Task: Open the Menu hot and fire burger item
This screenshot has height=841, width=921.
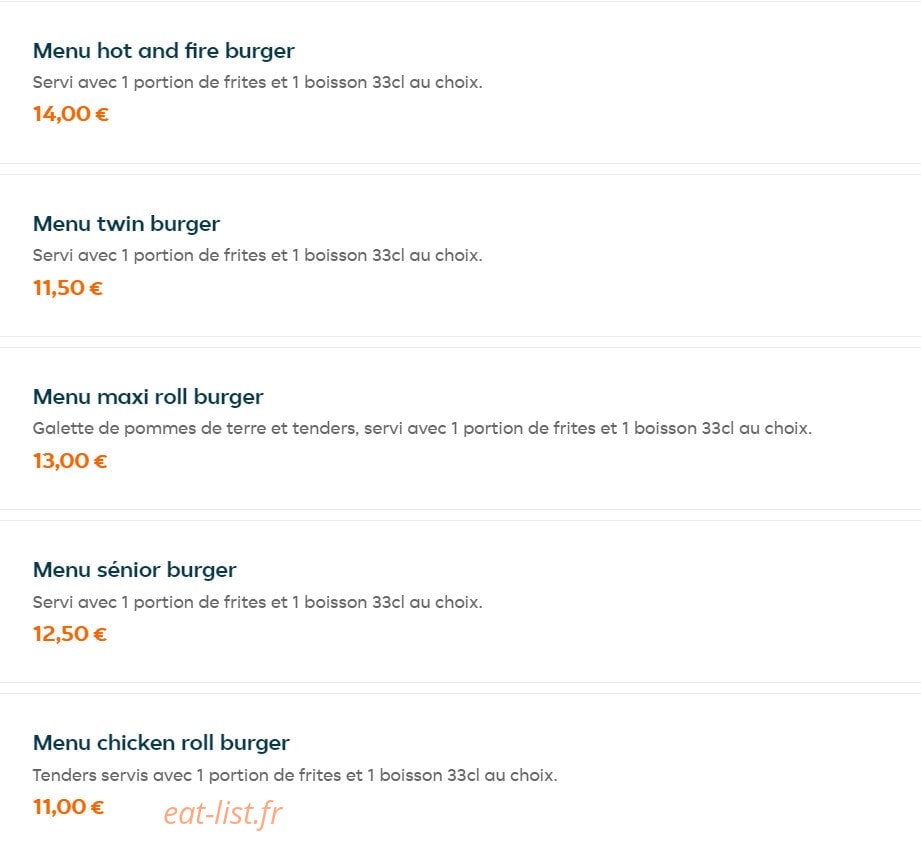Action: click(163, 51)
